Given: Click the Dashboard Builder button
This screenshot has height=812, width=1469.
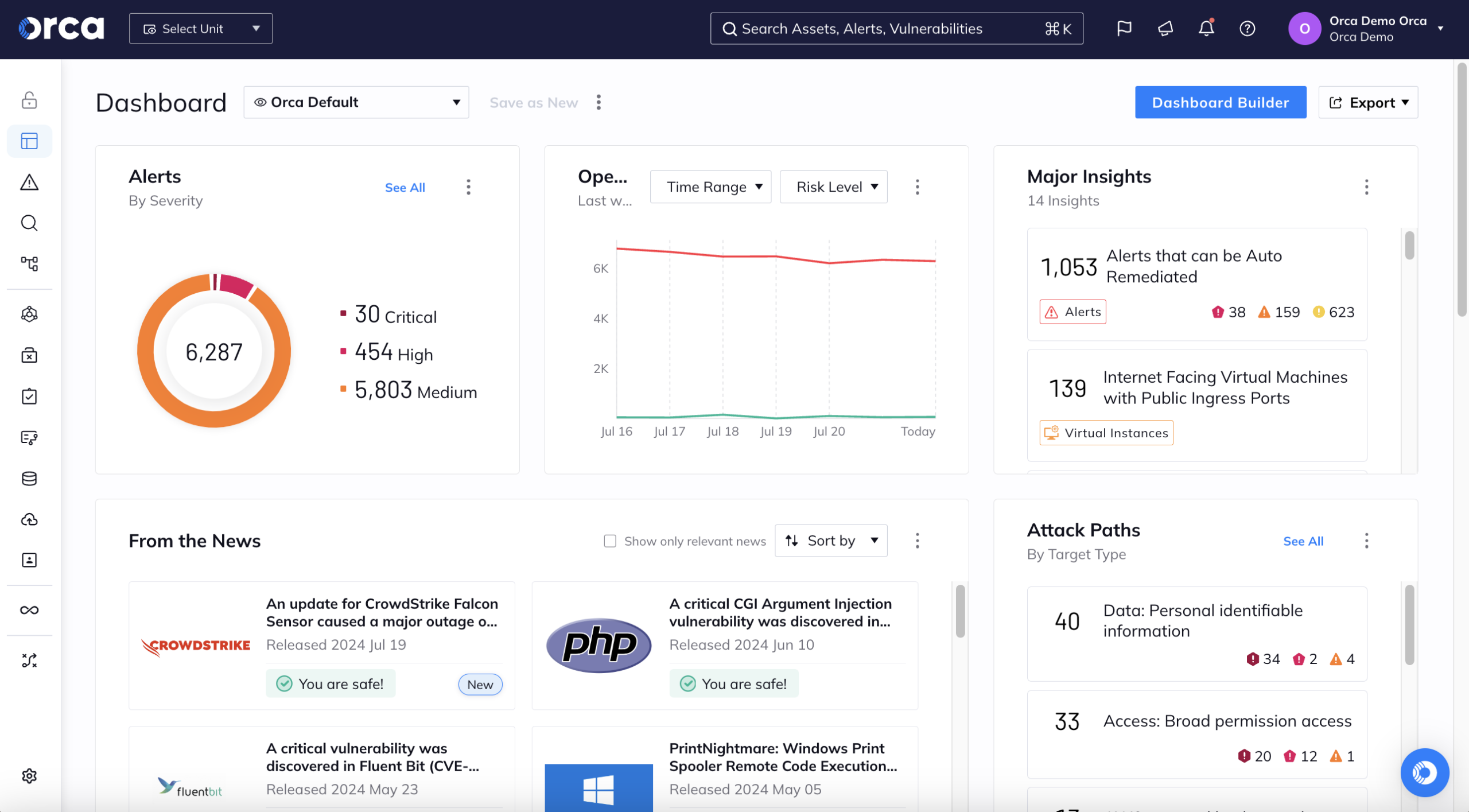Looking at the screenshot, I should click(1220, 102).
